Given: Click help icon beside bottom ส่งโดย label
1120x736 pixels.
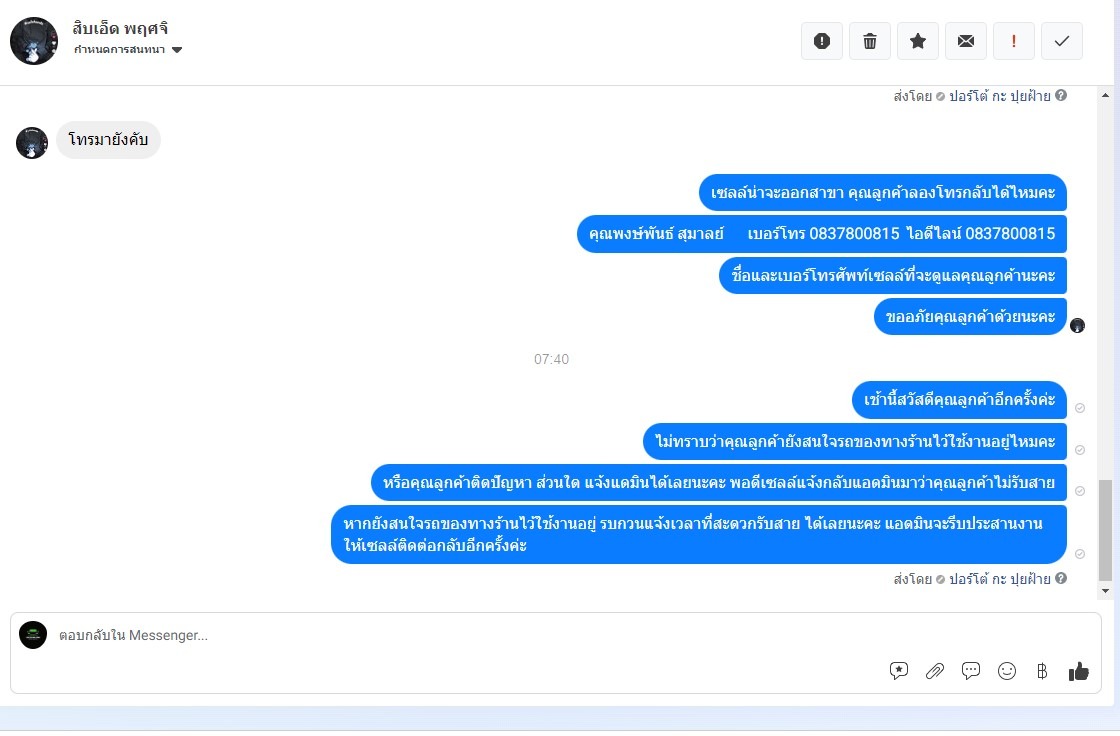Looking at the screenshot, I should [1061, 578].
